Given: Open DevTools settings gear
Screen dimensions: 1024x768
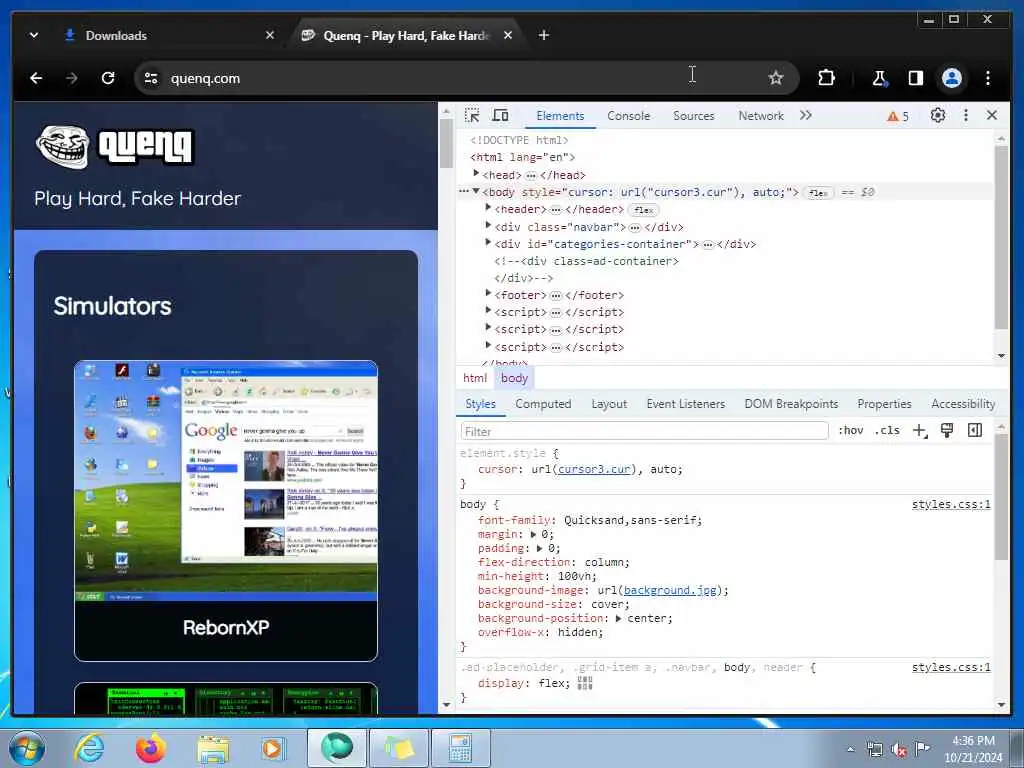Looking at the screenshot, I should [938, 116].
